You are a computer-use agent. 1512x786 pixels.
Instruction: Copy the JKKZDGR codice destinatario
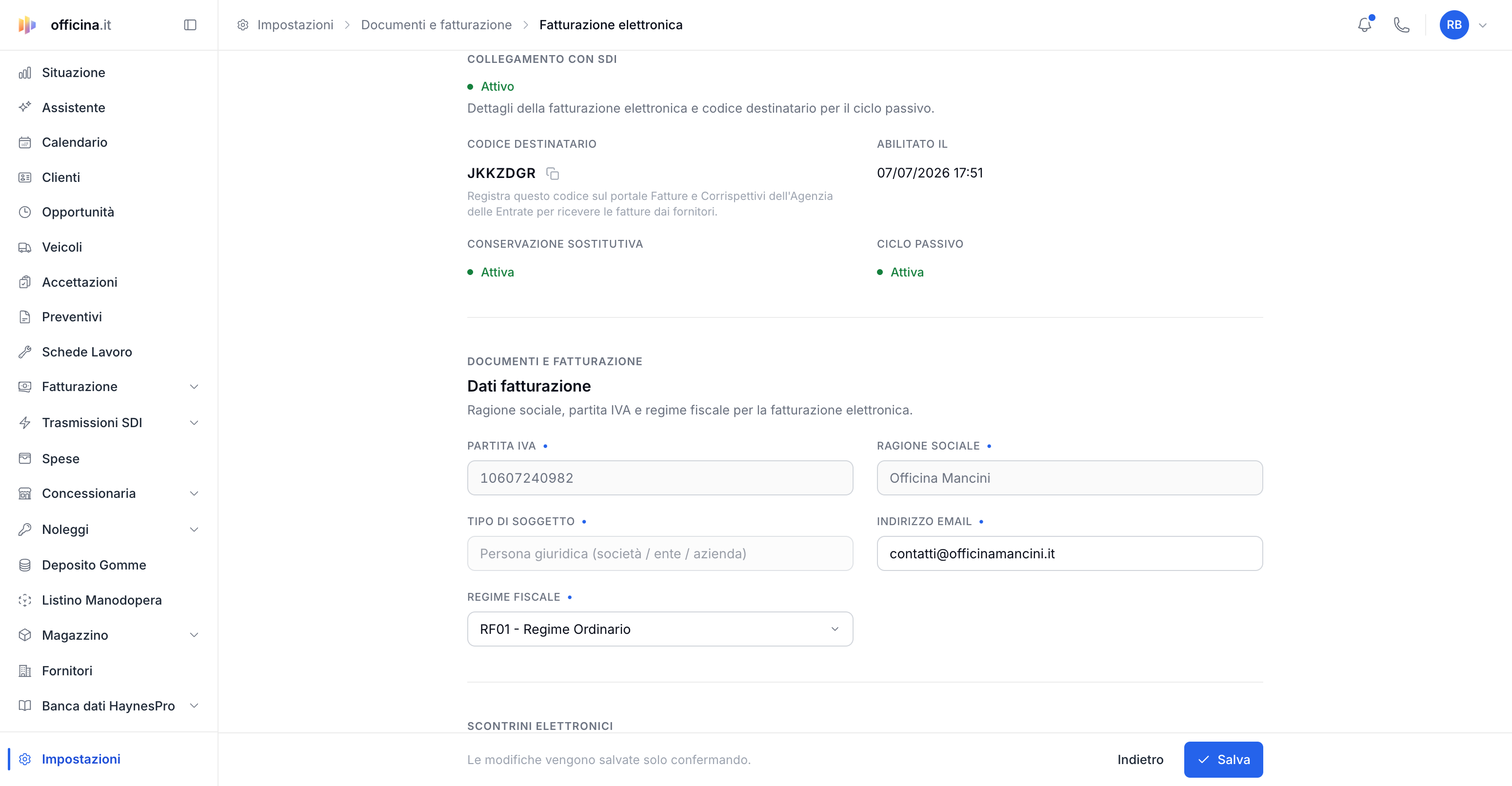coord(552,173)
